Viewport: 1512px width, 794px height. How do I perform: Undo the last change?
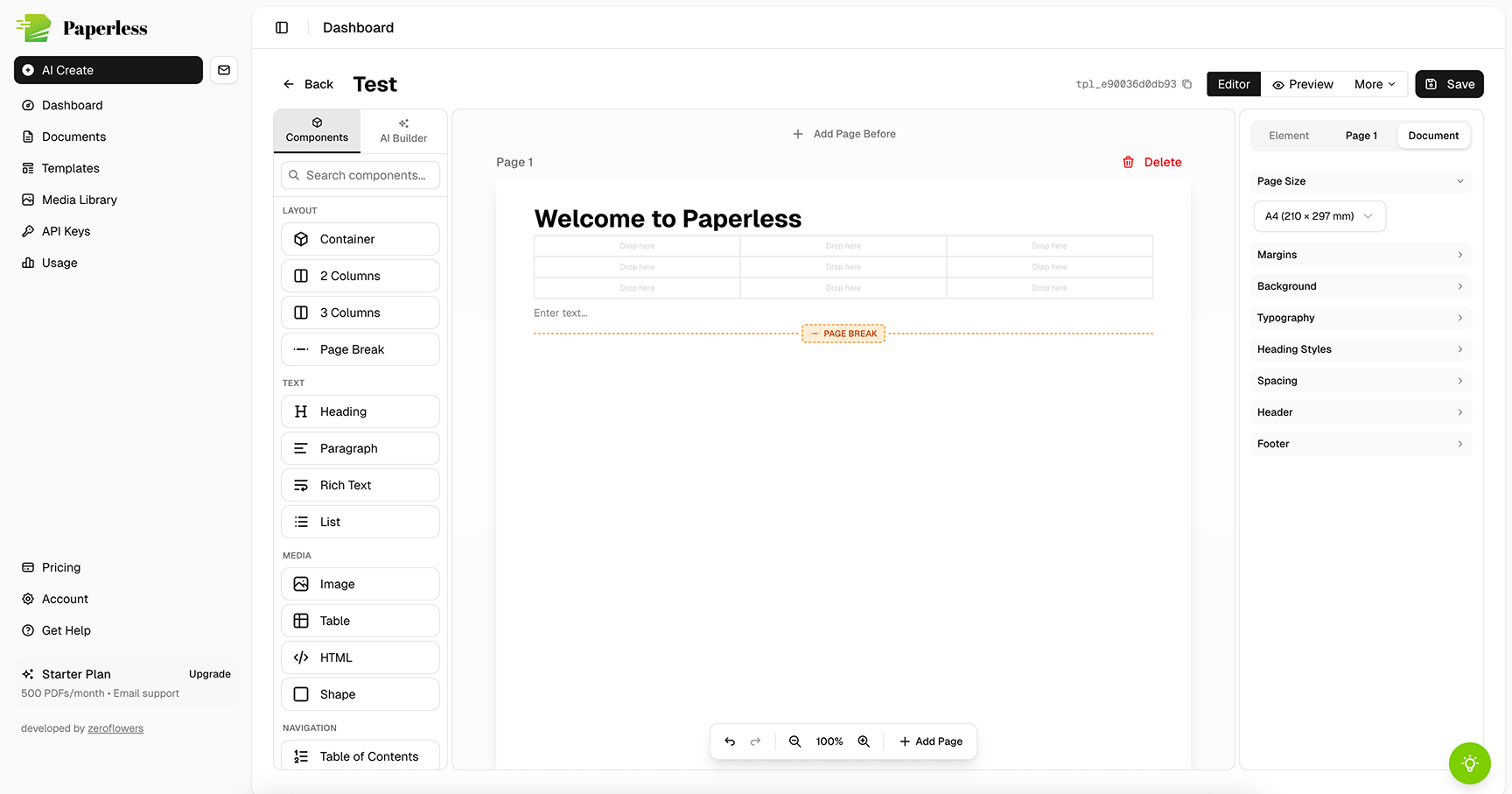coord(730,741)
